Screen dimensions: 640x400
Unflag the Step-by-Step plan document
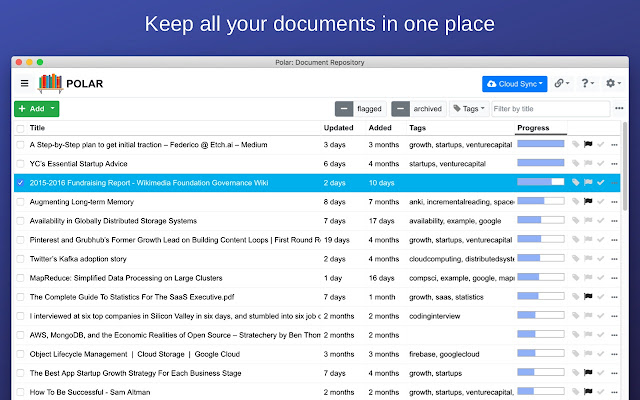tap(588, 144)
